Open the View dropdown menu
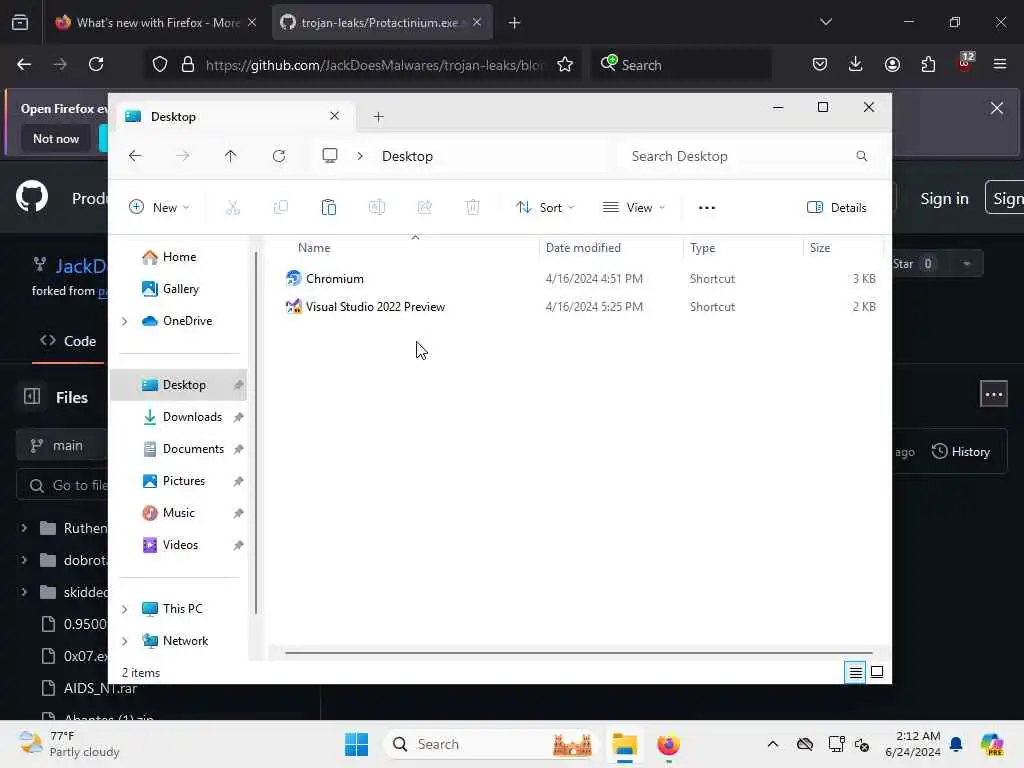The image size is (1024, 768). tap(633, 208)
